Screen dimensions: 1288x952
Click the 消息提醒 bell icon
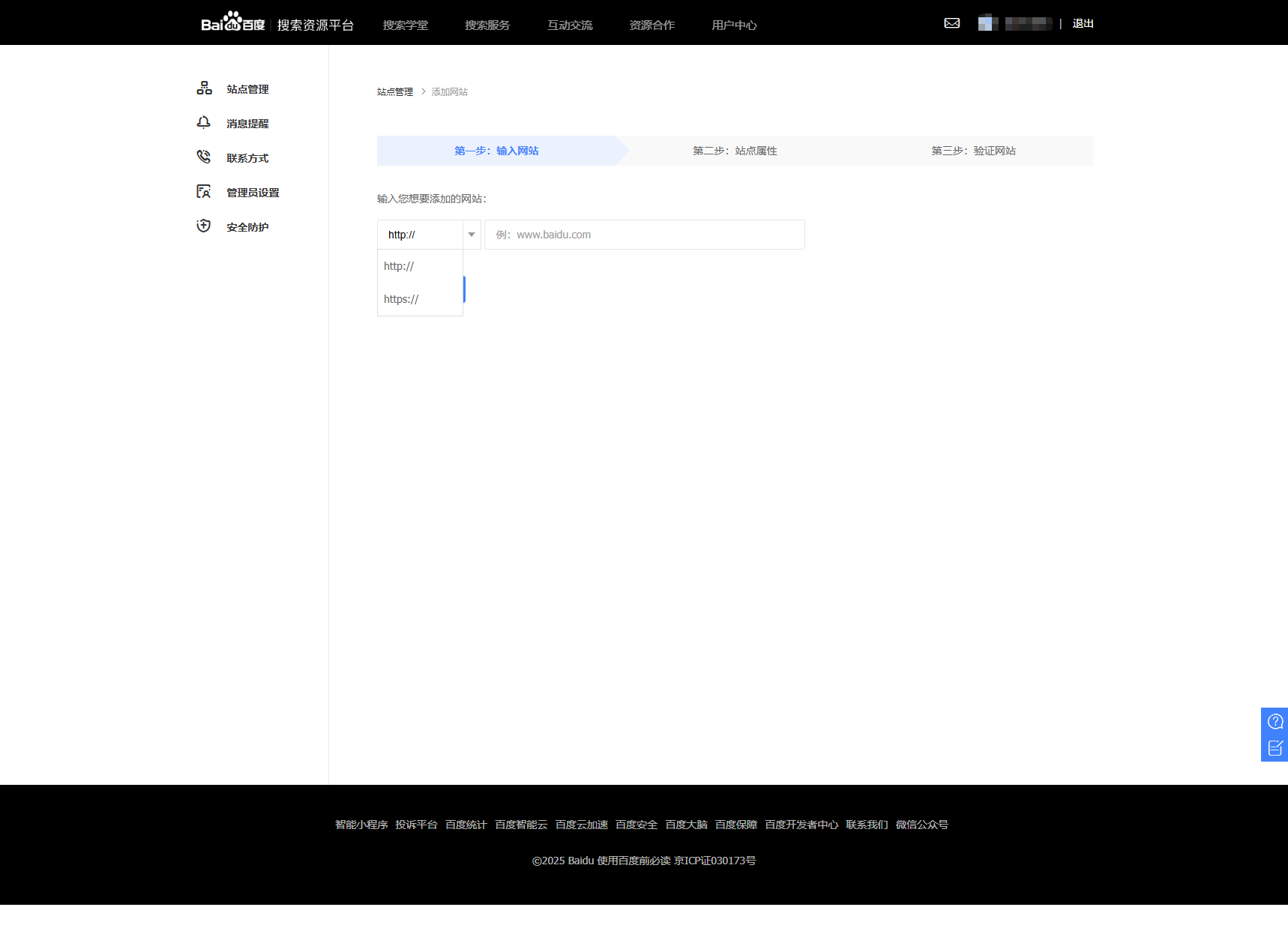[203, 123]
